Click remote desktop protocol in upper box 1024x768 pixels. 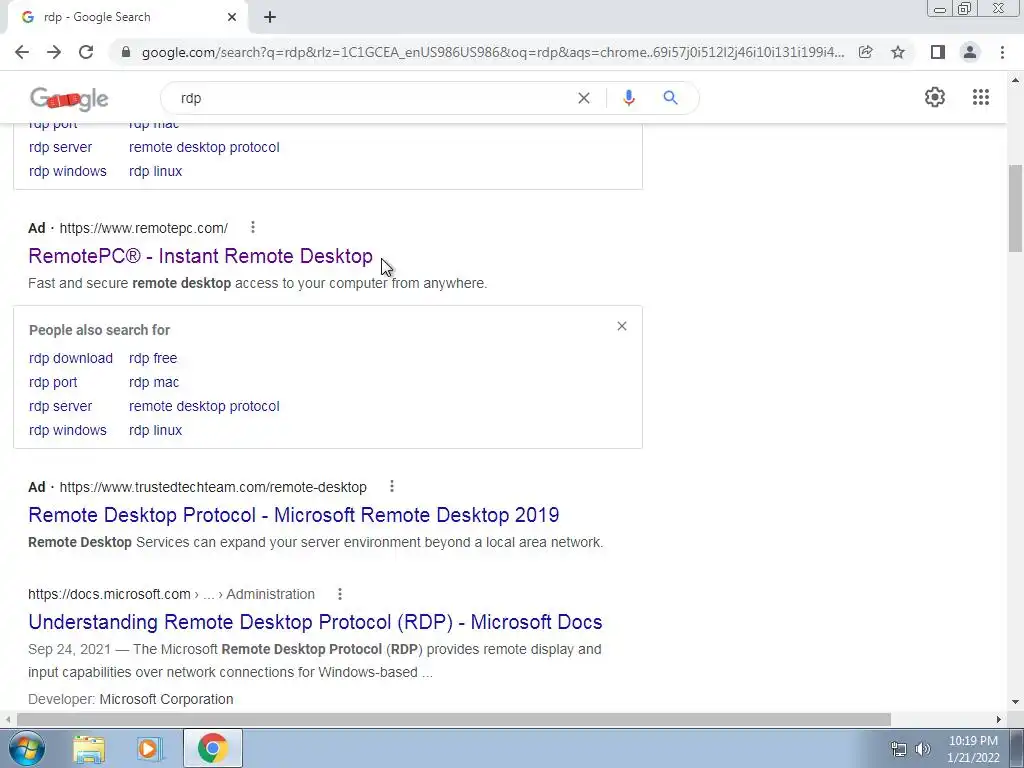point(204,147)
